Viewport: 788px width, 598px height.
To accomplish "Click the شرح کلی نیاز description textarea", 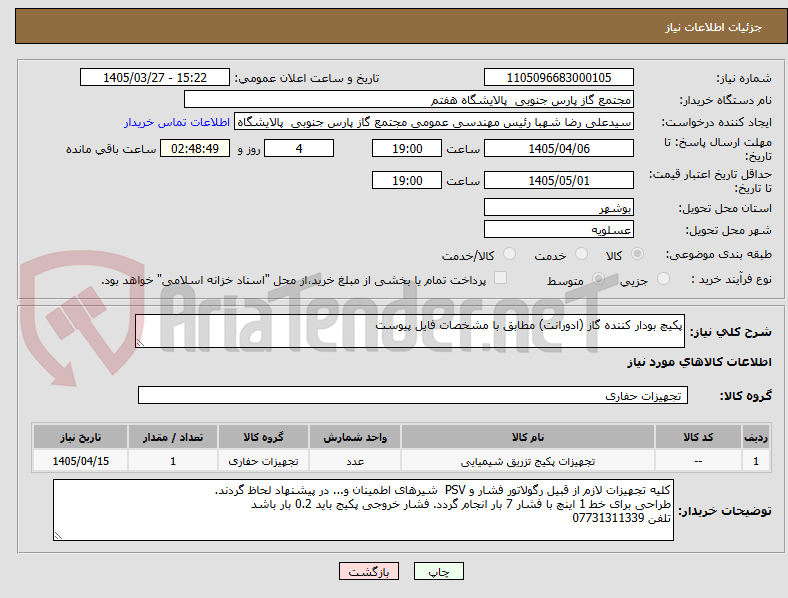I will [410, 331].
